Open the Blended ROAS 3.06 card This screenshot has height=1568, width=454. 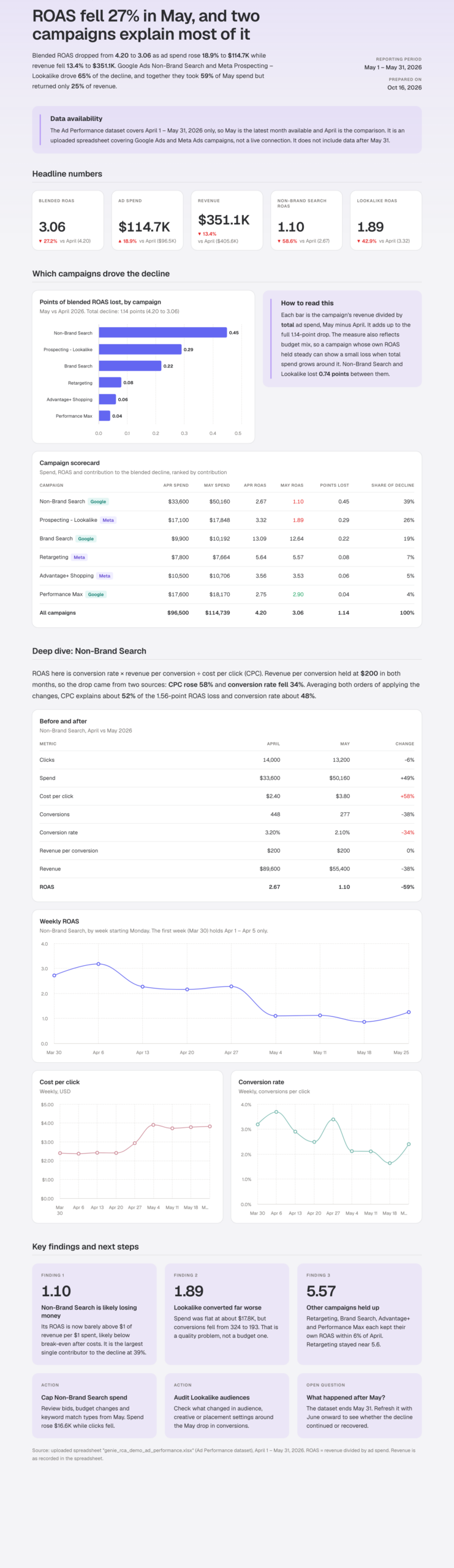coord(68,221)
